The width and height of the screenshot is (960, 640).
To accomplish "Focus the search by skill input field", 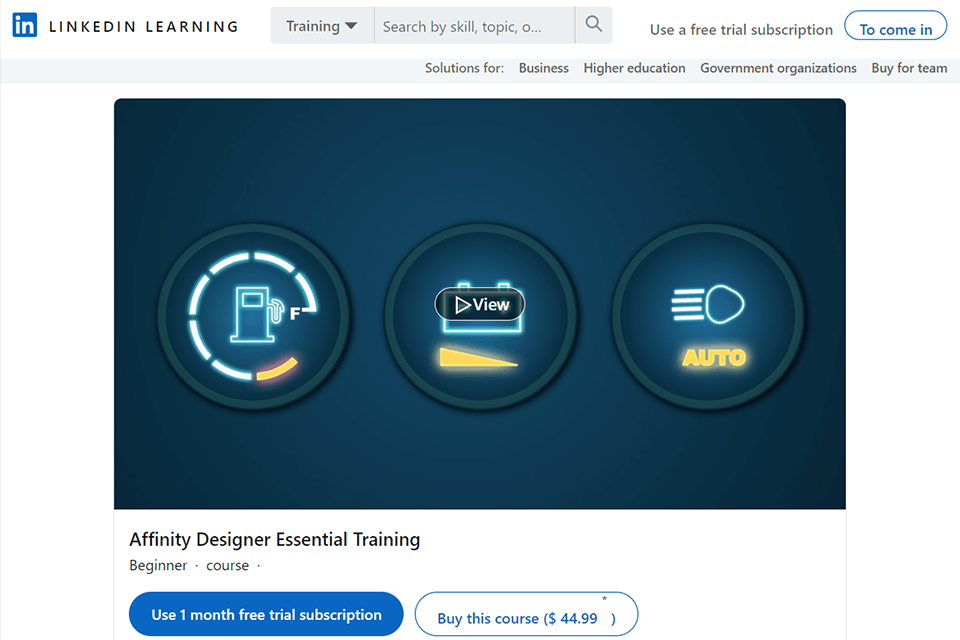I will pyautogui.click(x=474, y=26).
